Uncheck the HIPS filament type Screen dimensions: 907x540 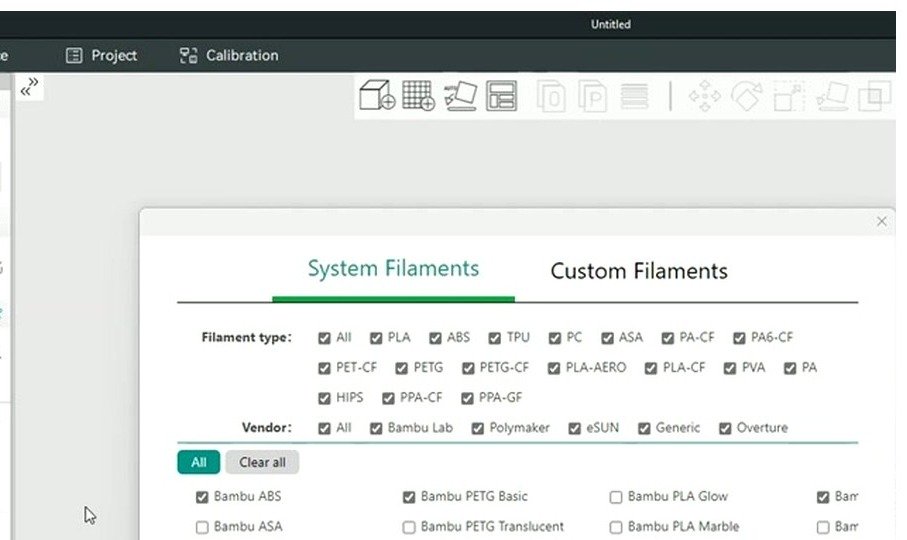pyautogui.click(x=324, y=398)
